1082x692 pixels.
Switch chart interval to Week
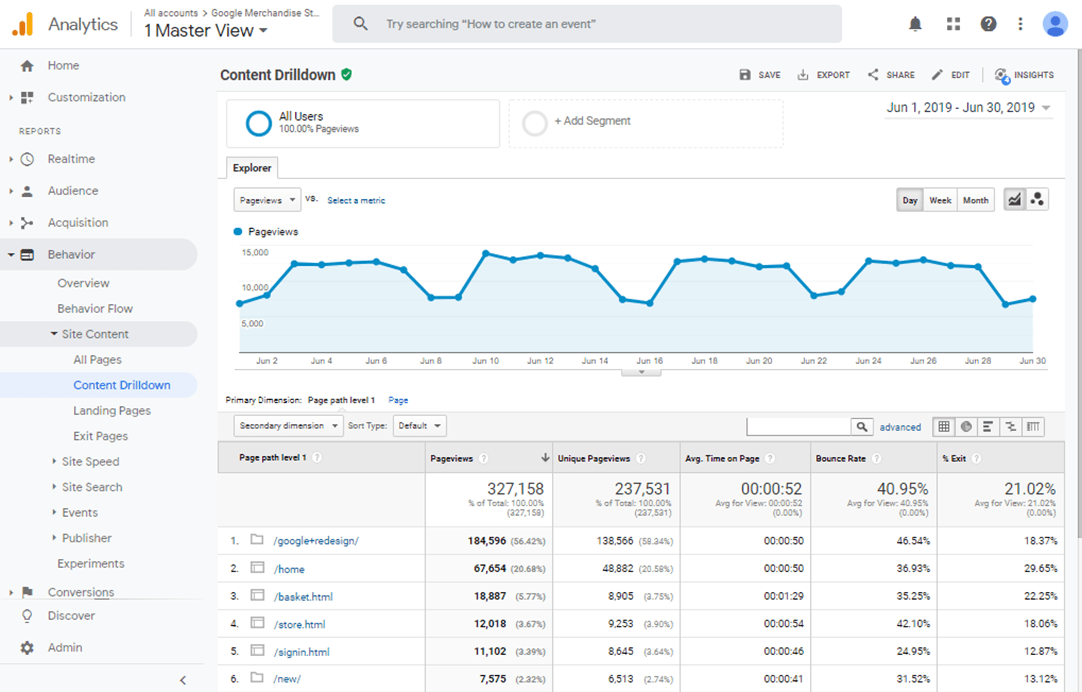(x=940, y=200)
